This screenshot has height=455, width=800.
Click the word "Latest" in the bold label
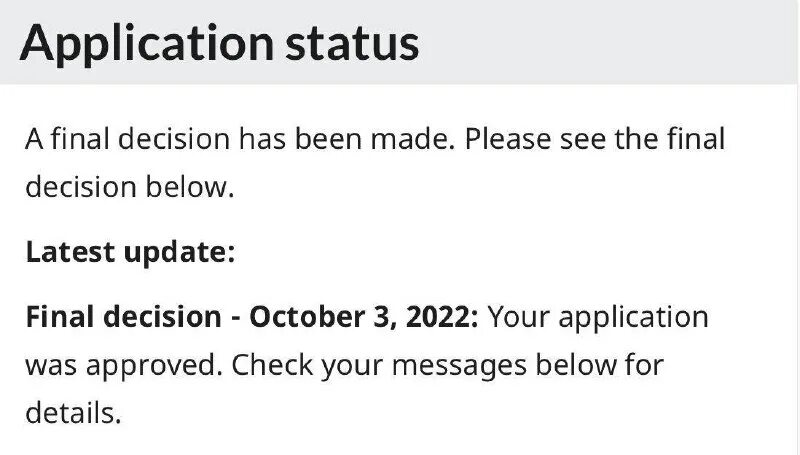point(70,252)
